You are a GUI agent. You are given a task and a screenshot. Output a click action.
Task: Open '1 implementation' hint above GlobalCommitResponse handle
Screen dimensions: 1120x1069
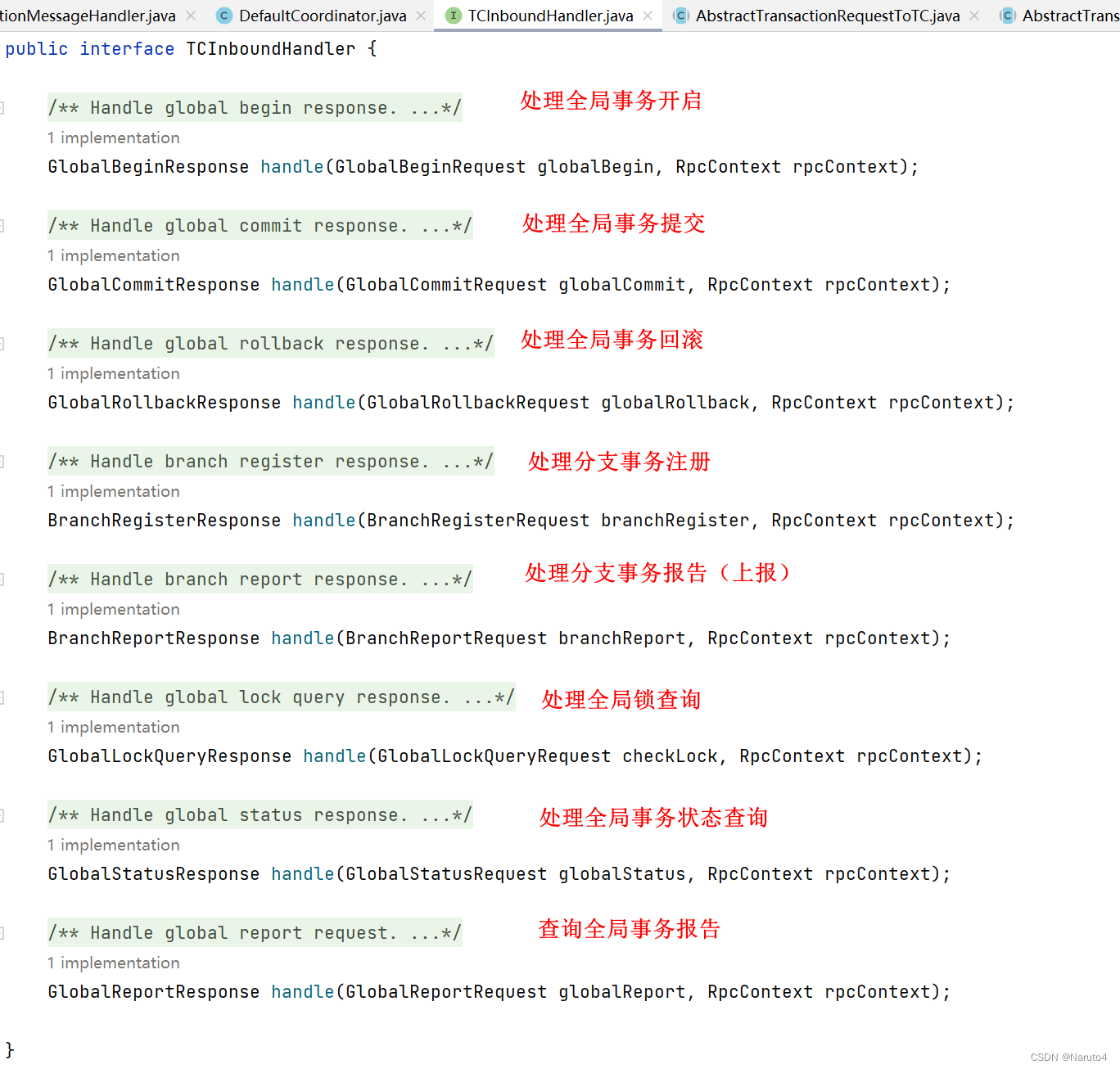click(113, 255)
